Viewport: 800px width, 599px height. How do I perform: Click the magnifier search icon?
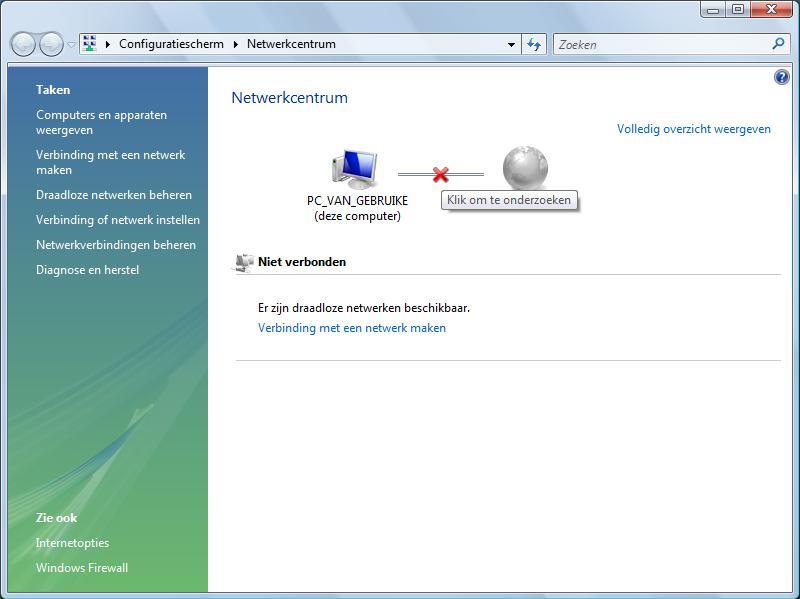(778, 44)
